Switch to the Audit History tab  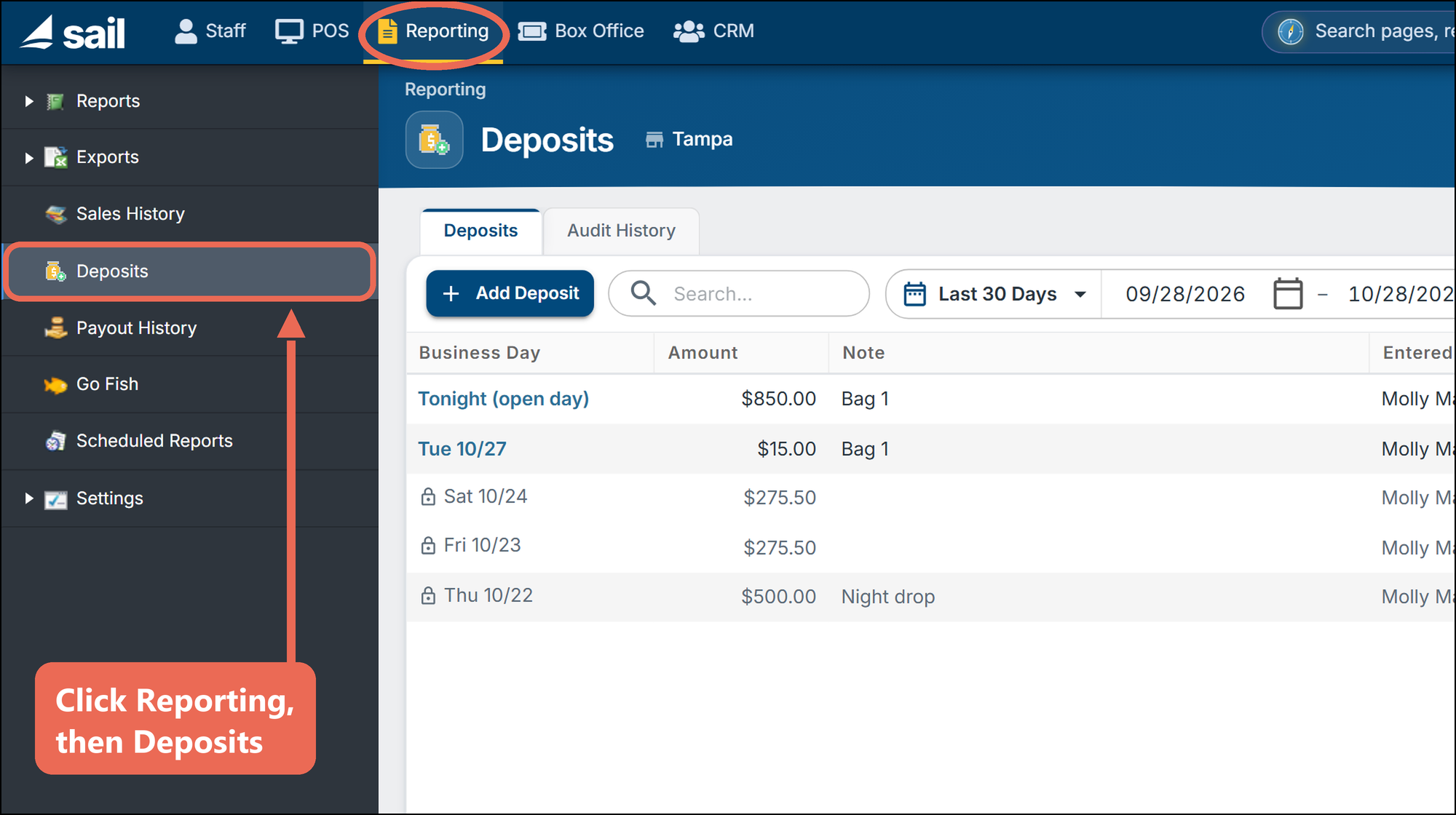621,231
